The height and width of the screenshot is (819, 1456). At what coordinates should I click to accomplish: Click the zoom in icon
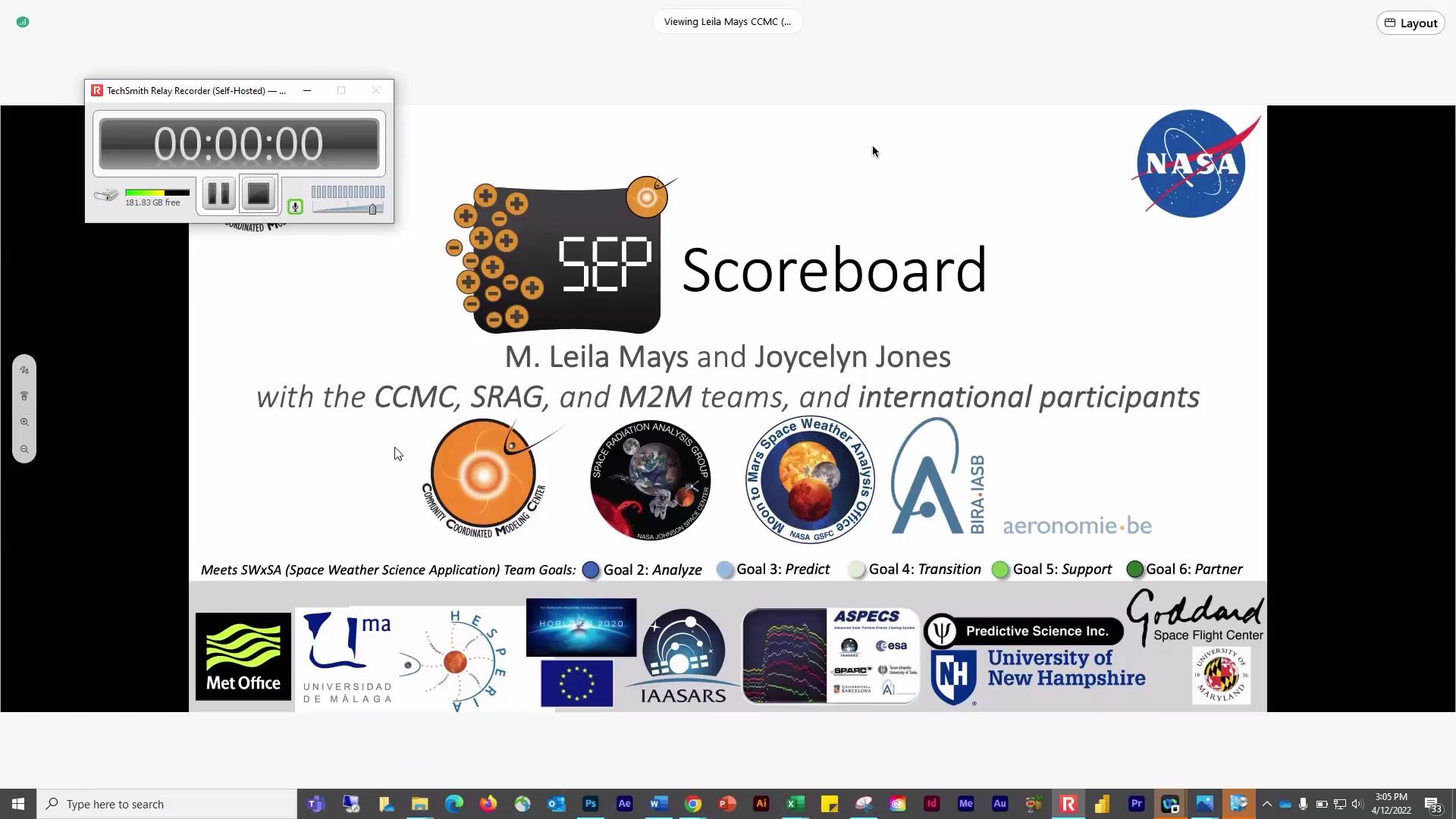[24, 422]
